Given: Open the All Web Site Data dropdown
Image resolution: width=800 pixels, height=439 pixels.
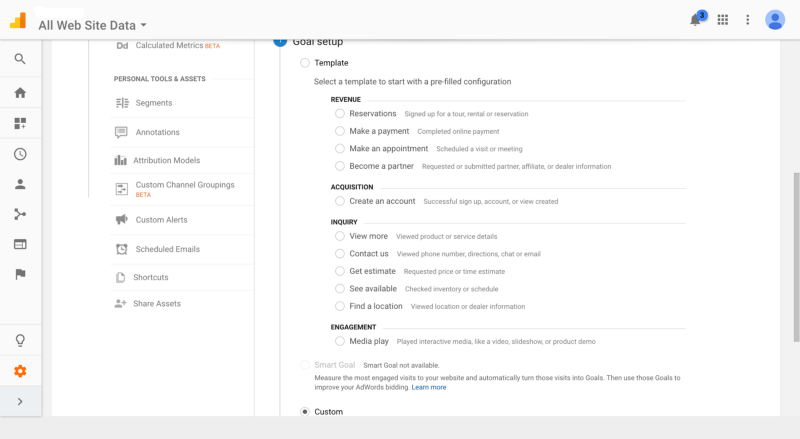Looking at the screenshot, I should pos(92,25).
